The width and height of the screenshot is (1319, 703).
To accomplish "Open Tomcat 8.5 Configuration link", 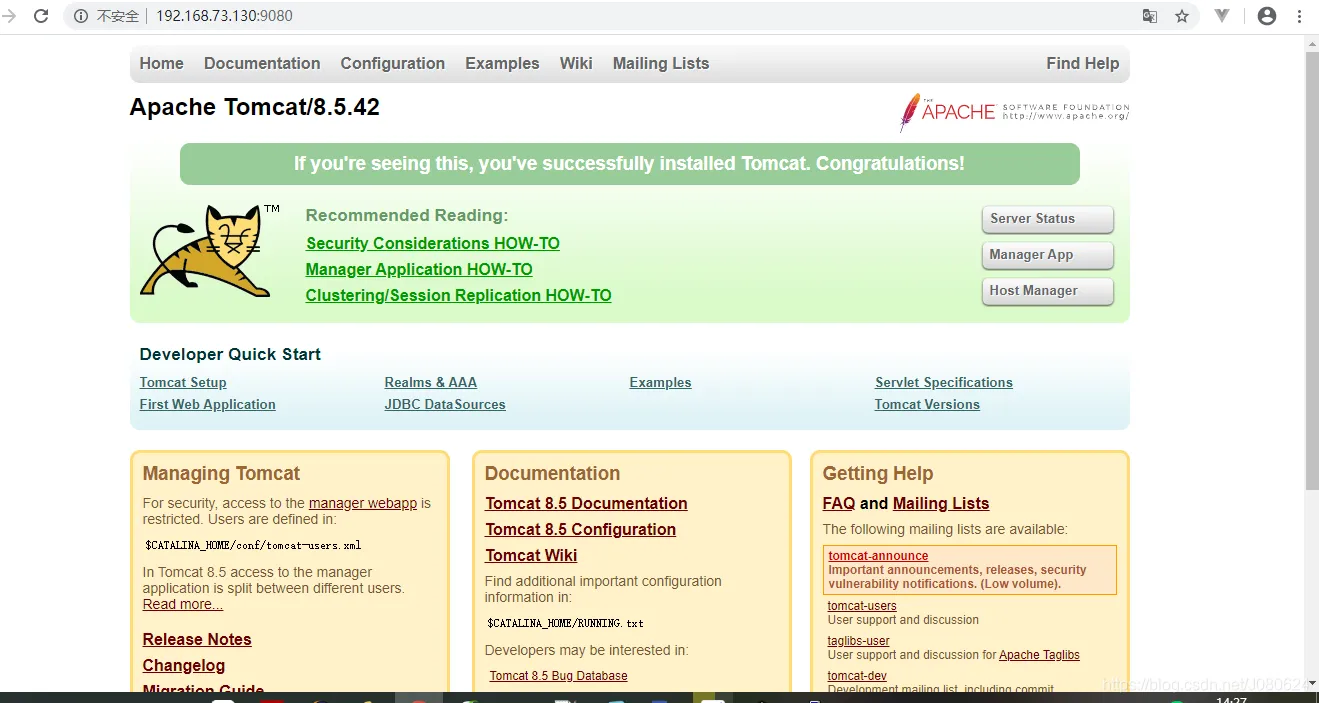I will [x=580, y=529].
